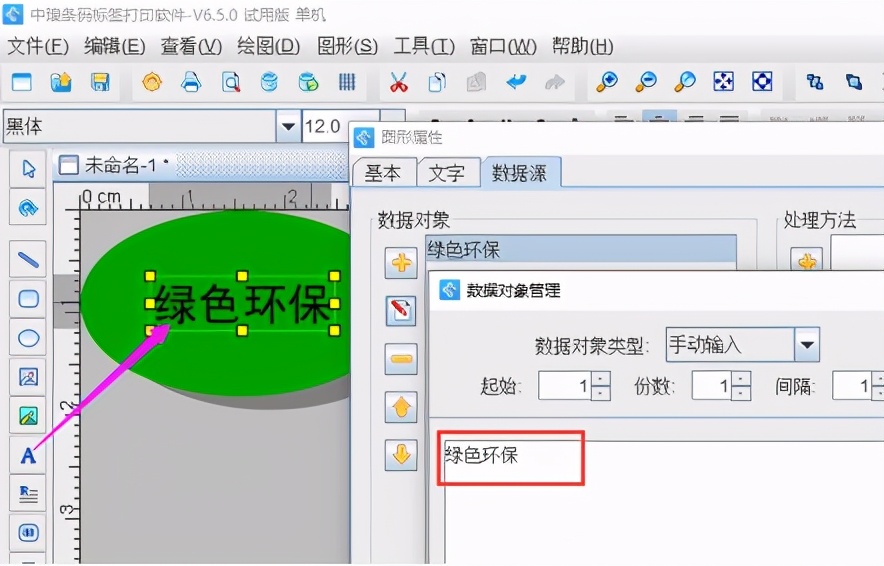Screen dimensions: 884x566
Task: Select the insert image tool
Action: (x=28, y=377)
